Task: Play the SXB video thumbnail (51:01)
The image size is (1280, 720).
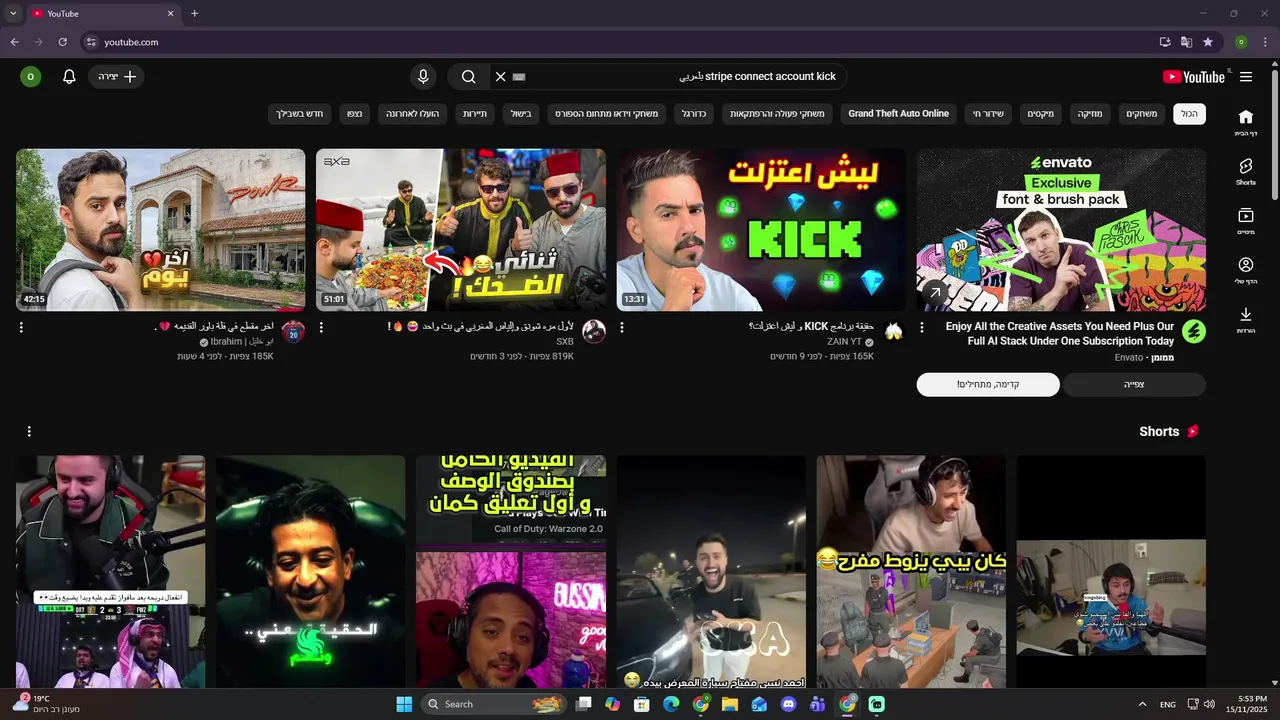Action: 461,230
